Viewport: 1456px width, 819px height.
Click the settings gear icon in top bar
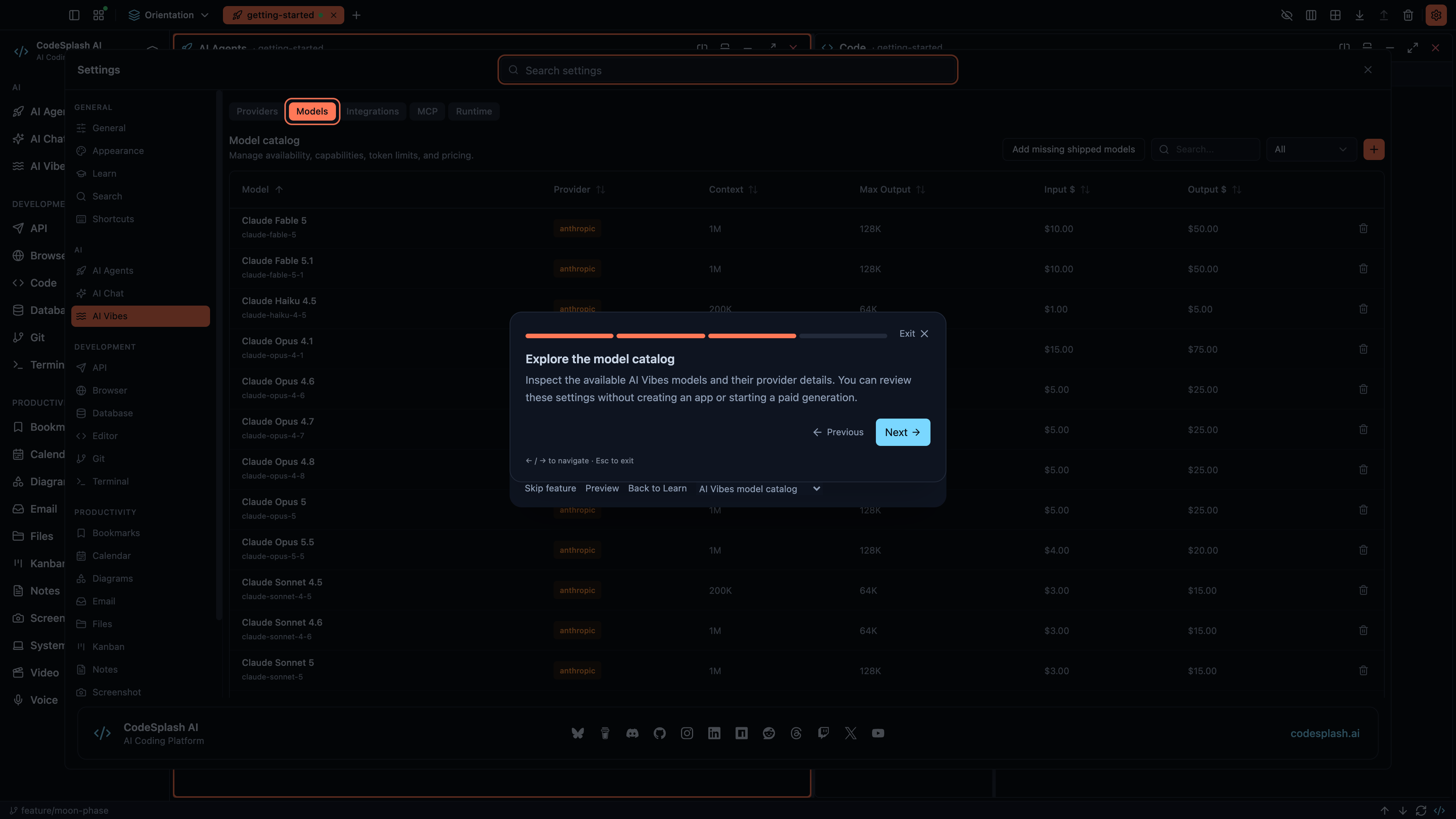[1436, 15]
